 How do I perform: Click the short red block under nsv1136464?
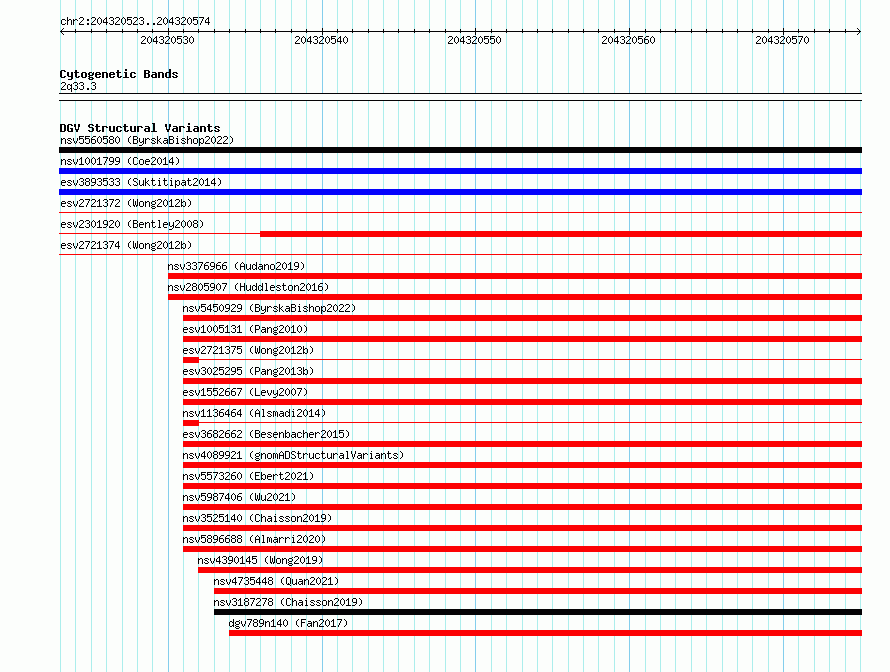pyautogui.click(x=191, y=423)
